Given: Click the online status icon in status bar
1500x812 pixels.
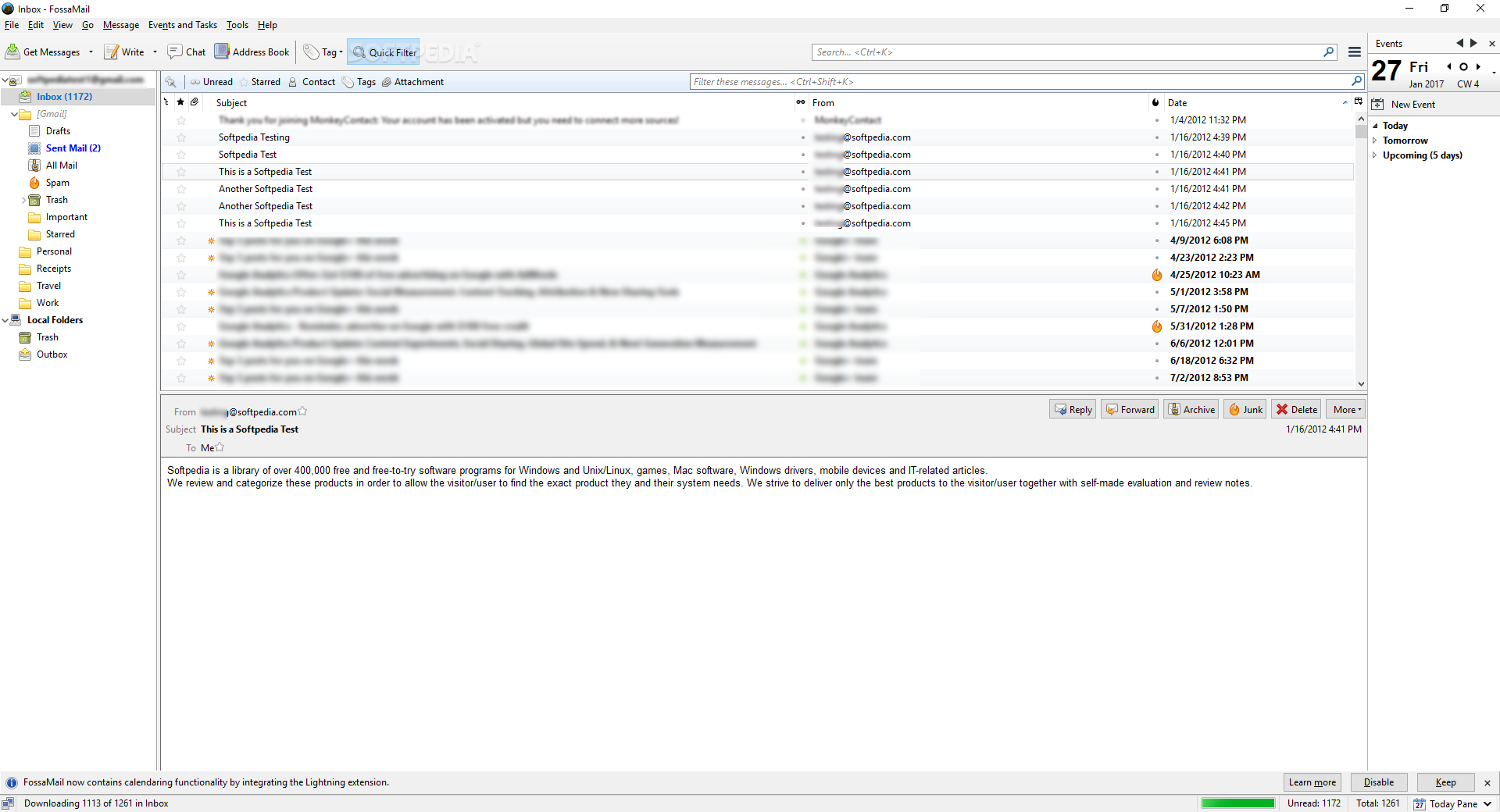Looking at the screenshot, I should [x=8, y=803].
